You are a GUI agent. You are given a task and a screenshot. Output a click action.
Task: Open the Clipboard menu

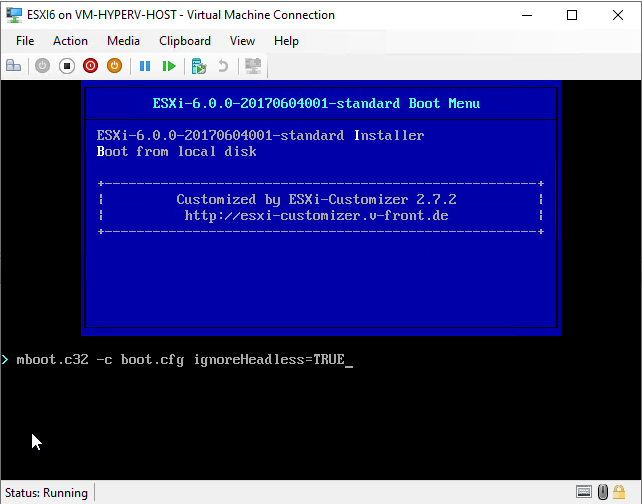185,41
